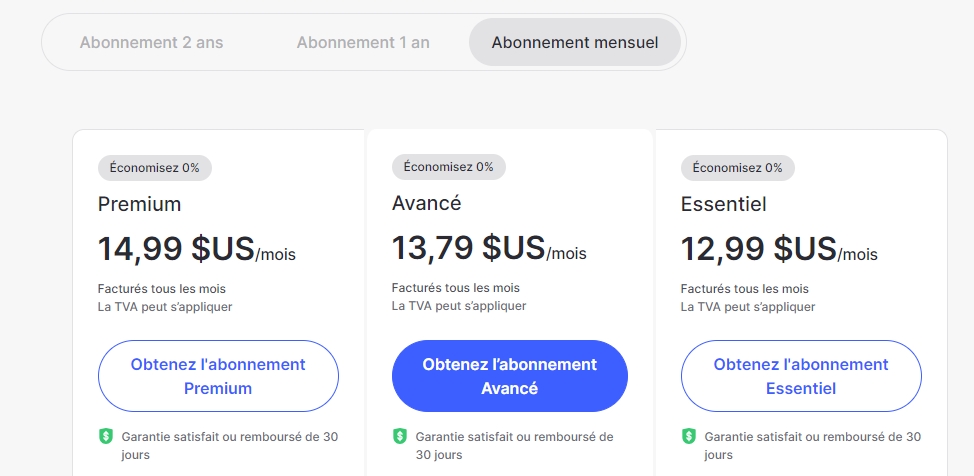Switch to the Abonnement 2 ans tab

(x=152, y=42)
